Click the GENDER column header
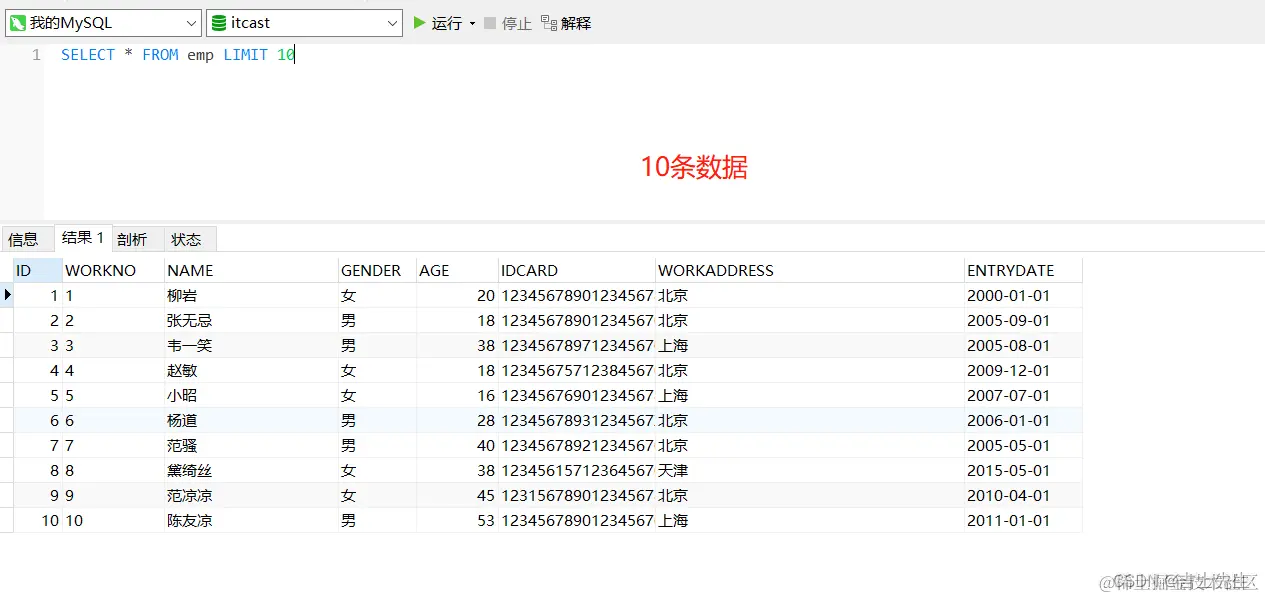Viewport: 1265px width, 599px height. tap(377, 270)
